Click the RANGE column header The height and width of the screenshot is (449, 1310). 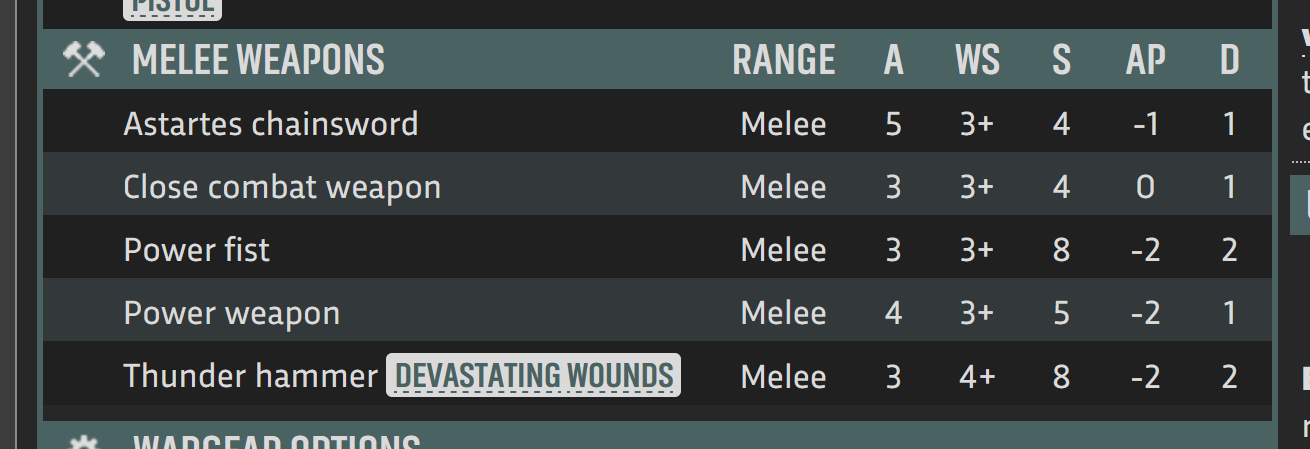click(784, 60)
